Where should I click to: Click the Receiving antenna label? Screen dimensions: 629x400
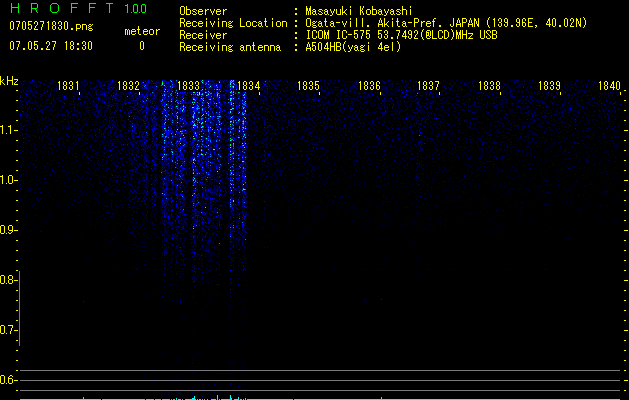(x=230, y=47)
